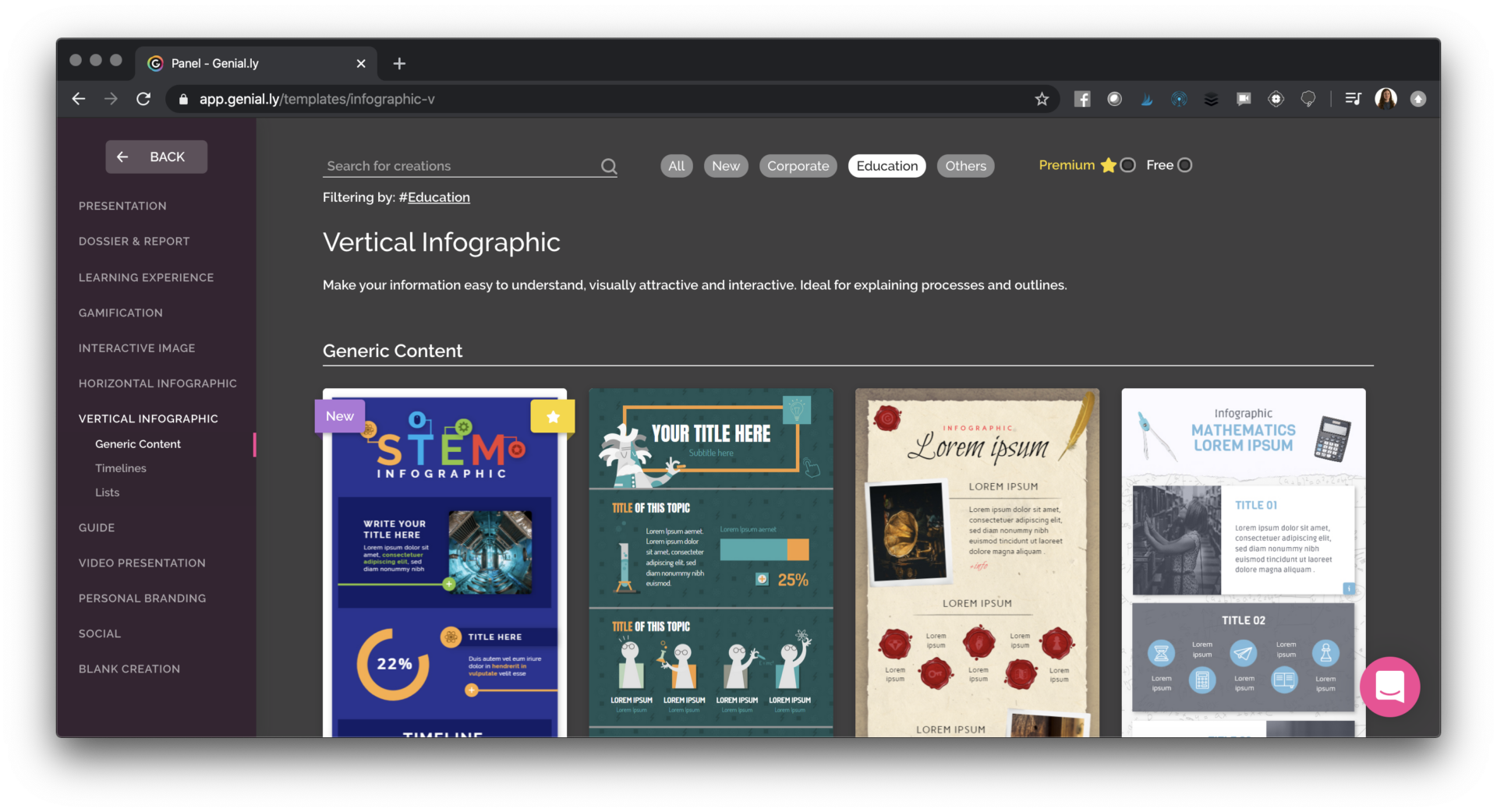The height and width of the screenshot is (812, 1497).
Task: Click the Facebook extension icon
Action: pos(1081,99)
